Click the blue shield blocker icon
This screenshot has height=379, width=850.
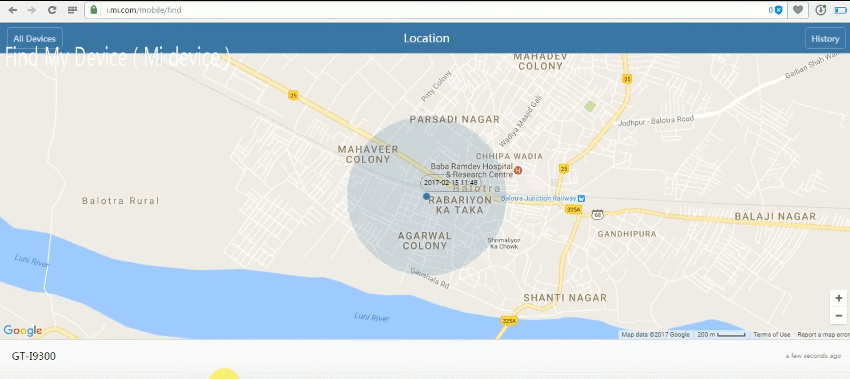click(778, 10)
